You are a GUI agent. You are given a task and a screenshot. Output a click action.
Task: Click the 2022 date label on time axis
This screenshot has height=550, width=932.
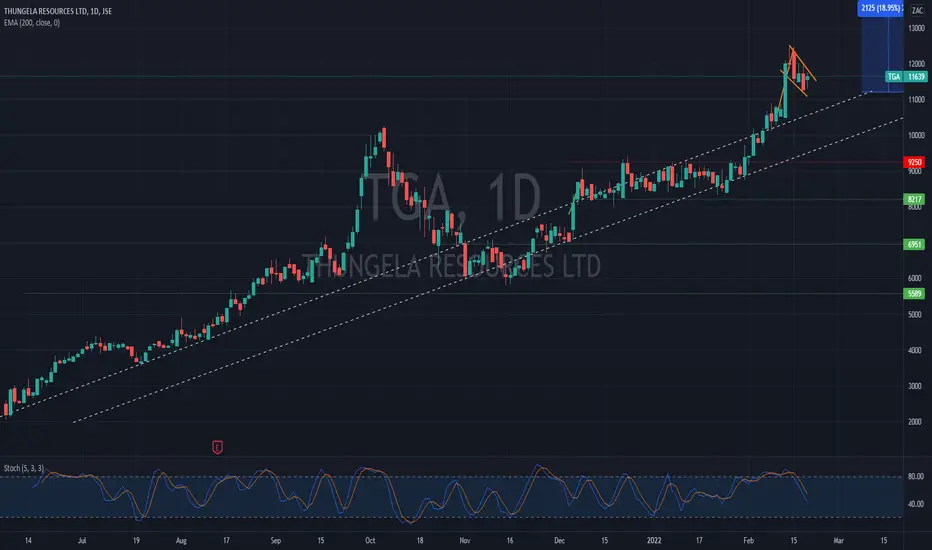coord(654,540)
